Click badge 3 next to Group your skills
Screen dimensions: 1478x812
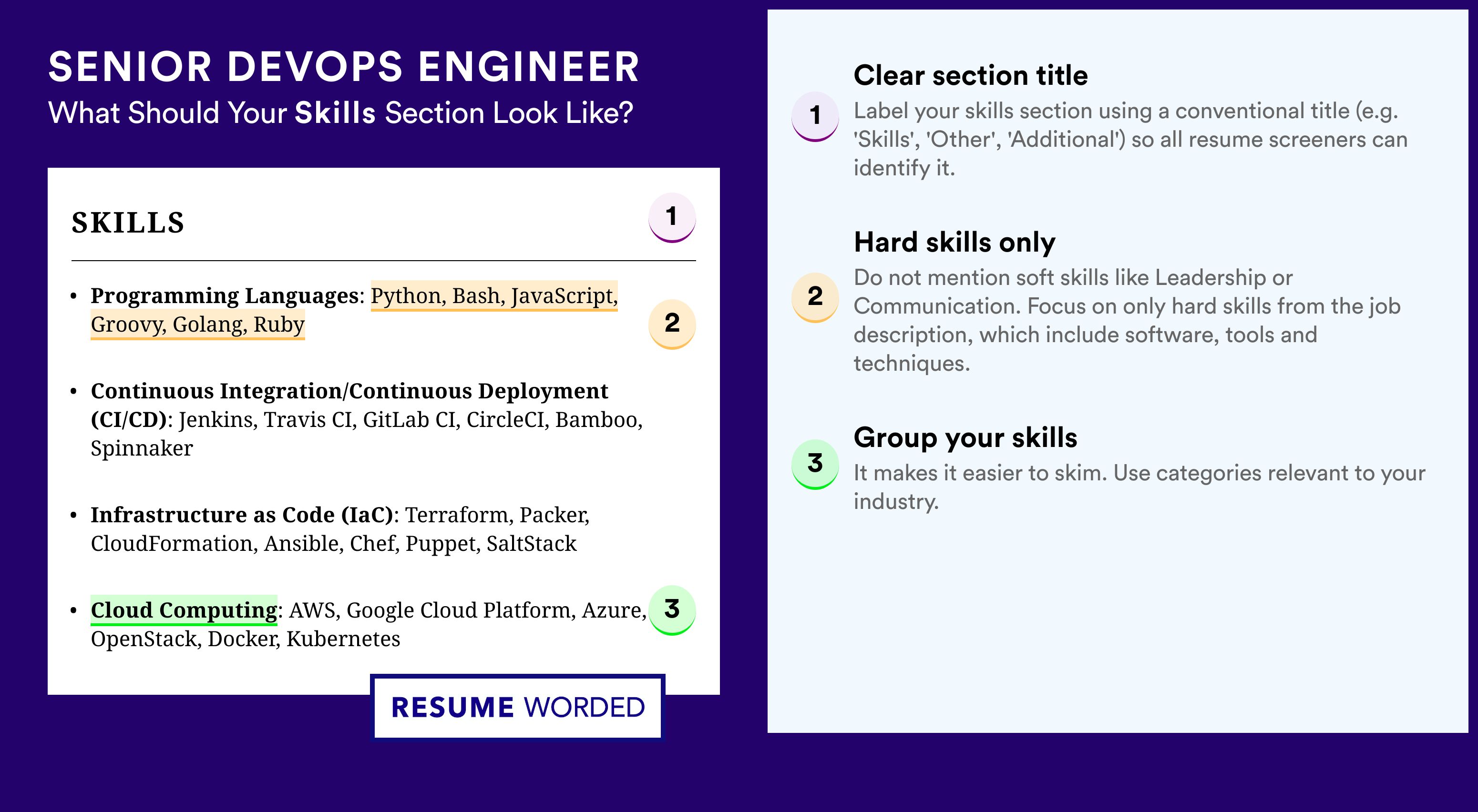[x=815, y=464]
